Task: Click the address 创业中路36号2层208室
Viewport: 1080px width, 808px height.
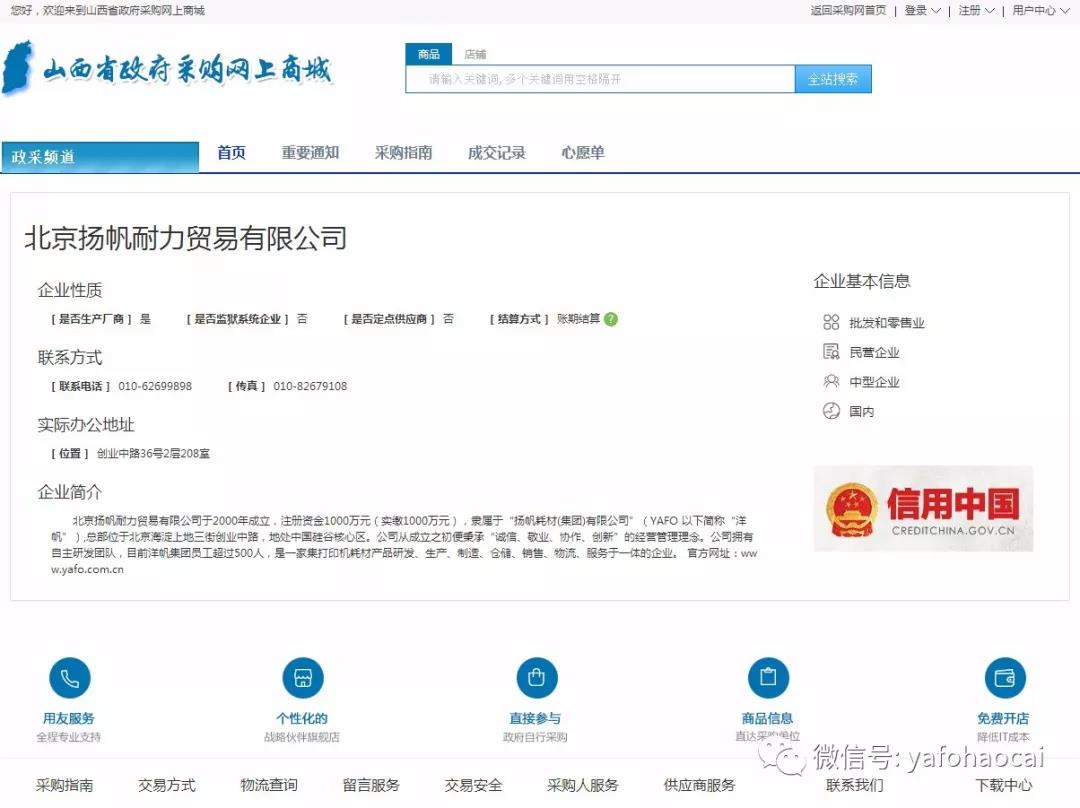Action: click(153, 453)
